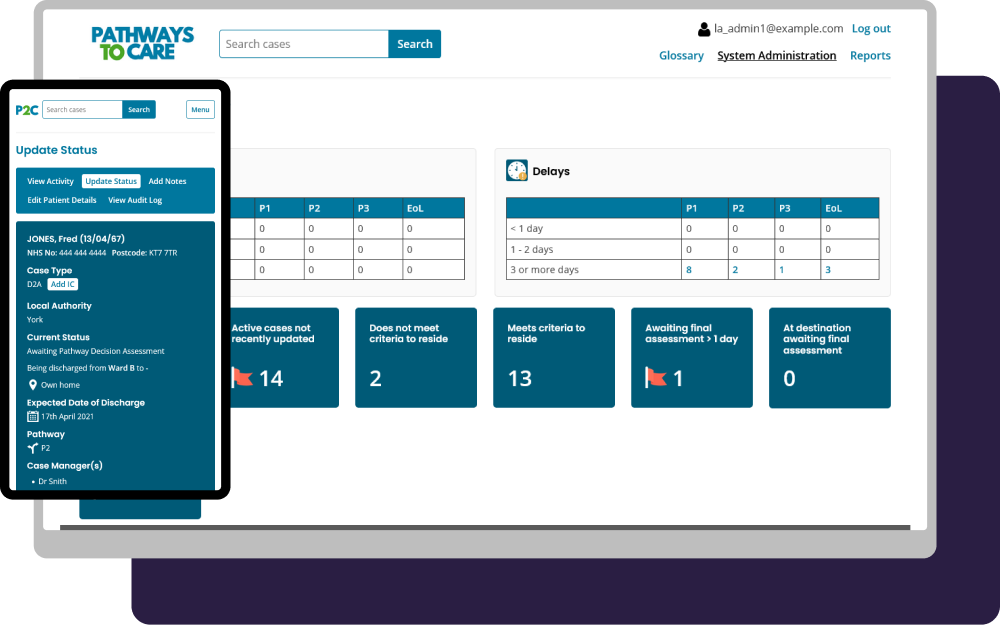The image size is (1000, 625).
Task: Click the calendar icon beside discharge date
Action: [32, 416]
